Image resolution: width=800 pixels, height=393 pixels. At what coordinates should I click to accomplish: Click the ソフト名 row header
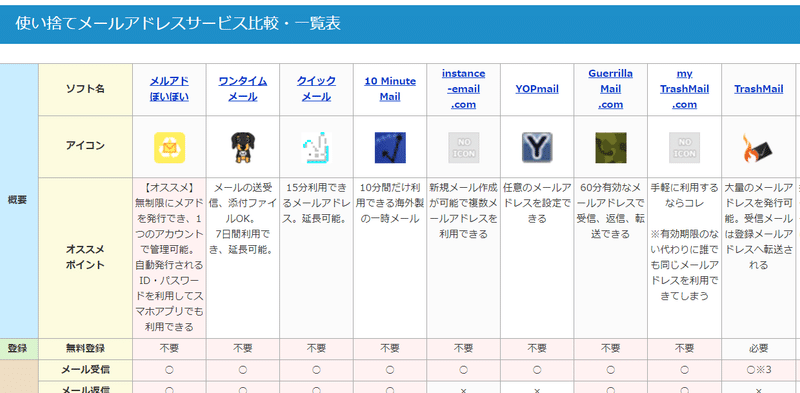pos(85,89)
